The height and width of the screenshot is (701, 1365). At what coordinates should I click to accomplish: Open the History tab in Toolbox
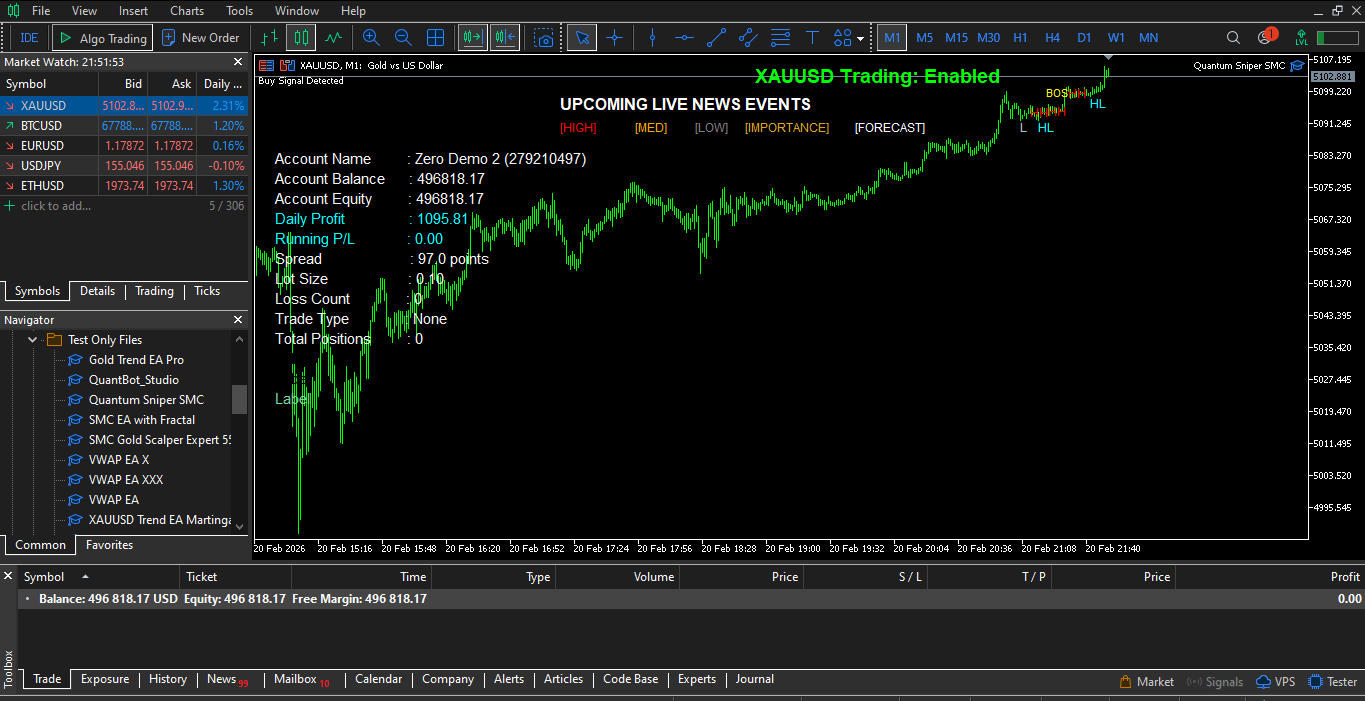click(x=168, y=679)
